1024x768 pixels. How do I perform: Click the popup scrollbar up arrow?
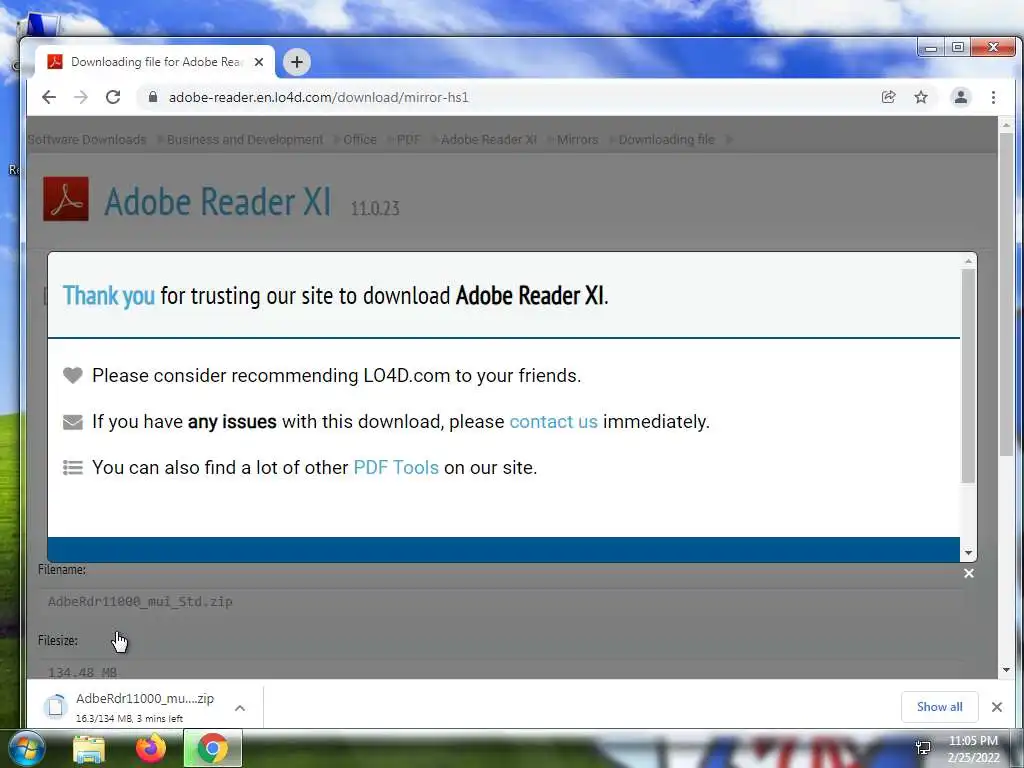[968, 261]
